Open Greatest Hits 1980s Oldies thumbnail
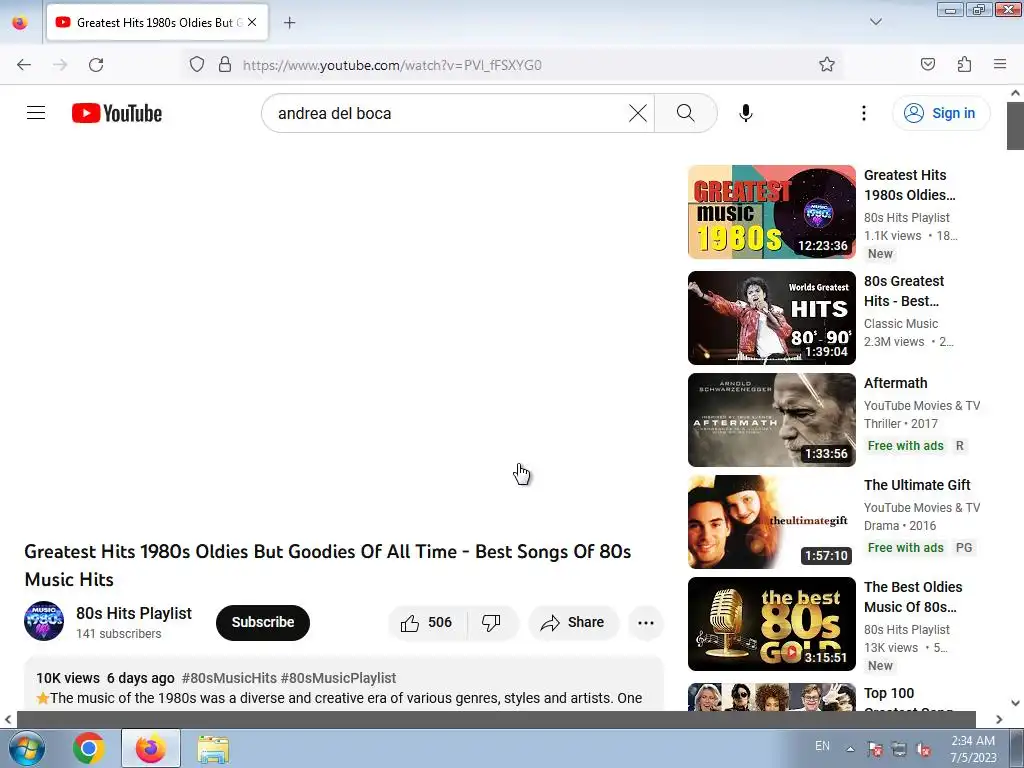This screenshot has height=768, width=1024. coord(771,212)
